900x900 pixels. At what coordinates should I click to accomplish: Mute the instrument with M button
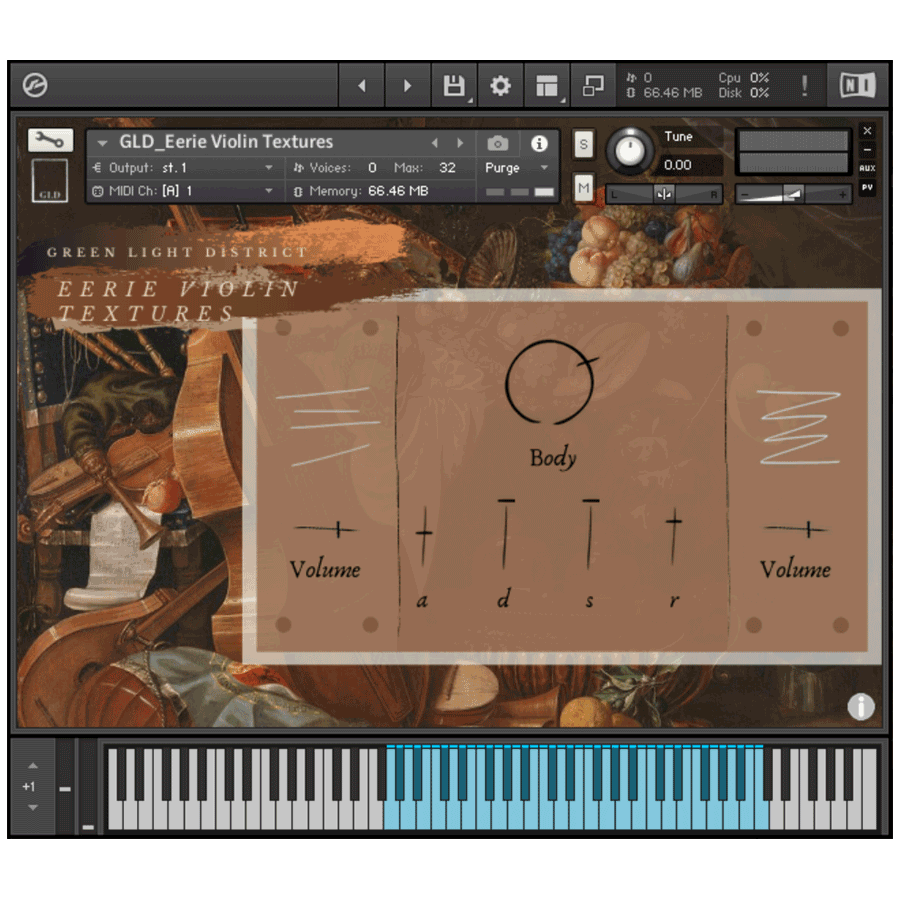pyautogui.click(x=583, y=187)
